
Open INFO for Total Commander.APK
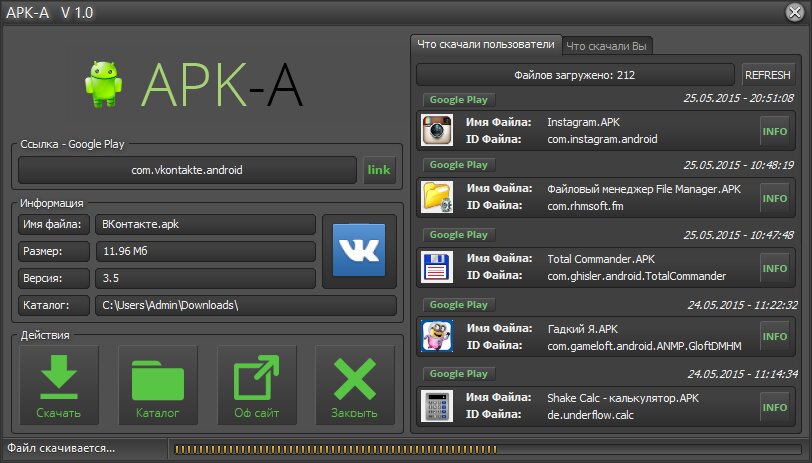[775, 268]
